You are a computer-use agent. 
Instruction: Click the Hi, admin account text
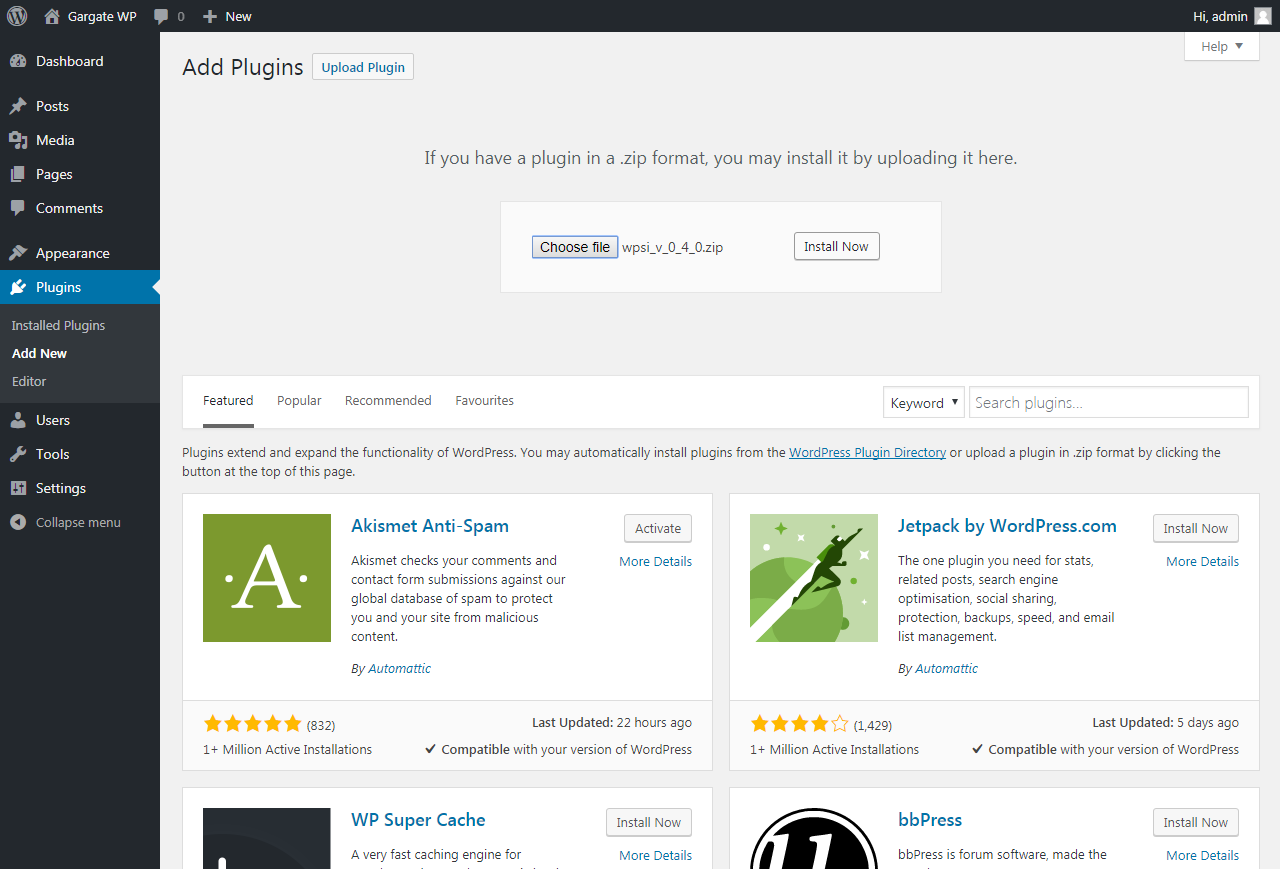pos(1220,16)
